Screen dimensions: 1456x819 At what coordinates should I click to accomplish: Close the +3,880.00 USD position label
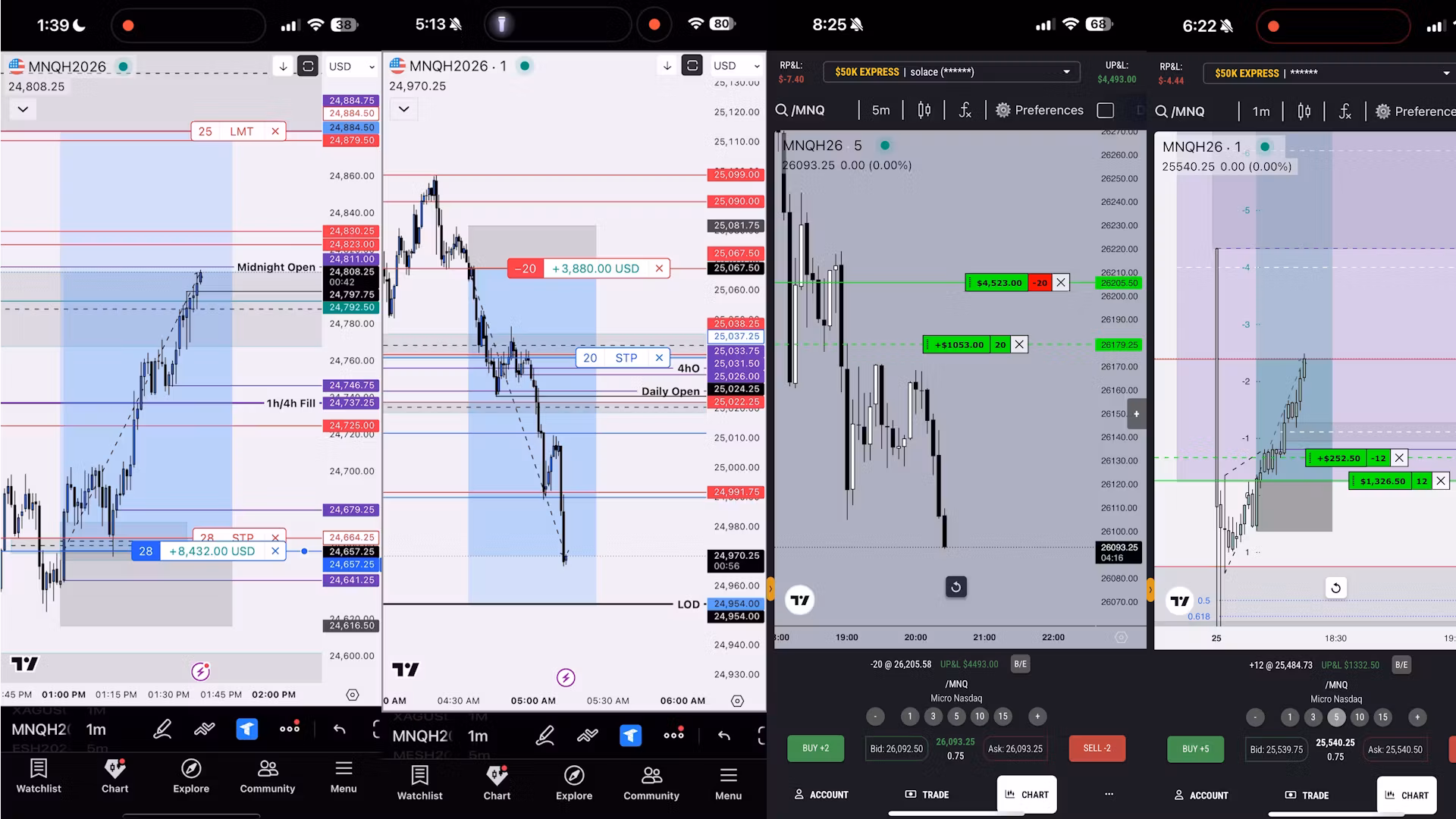[x=659, y=268]
